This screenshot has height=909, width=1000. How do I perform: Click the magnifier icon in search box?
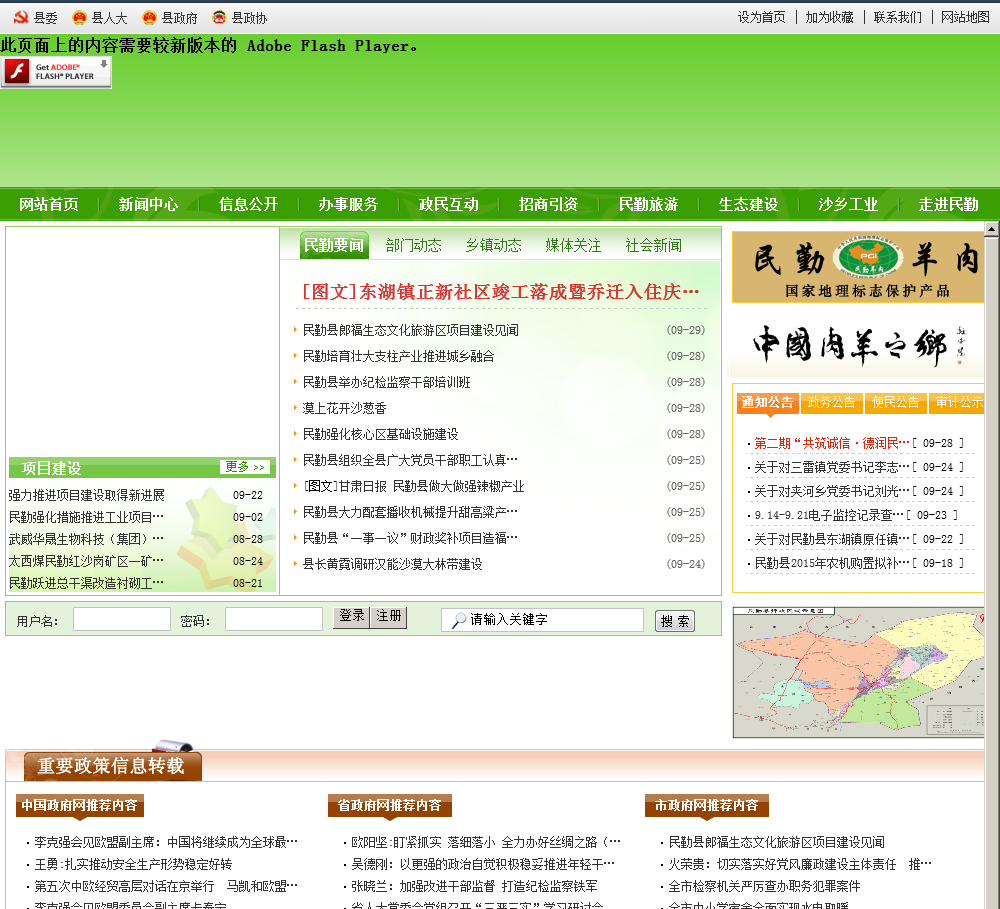pos(458,621)
